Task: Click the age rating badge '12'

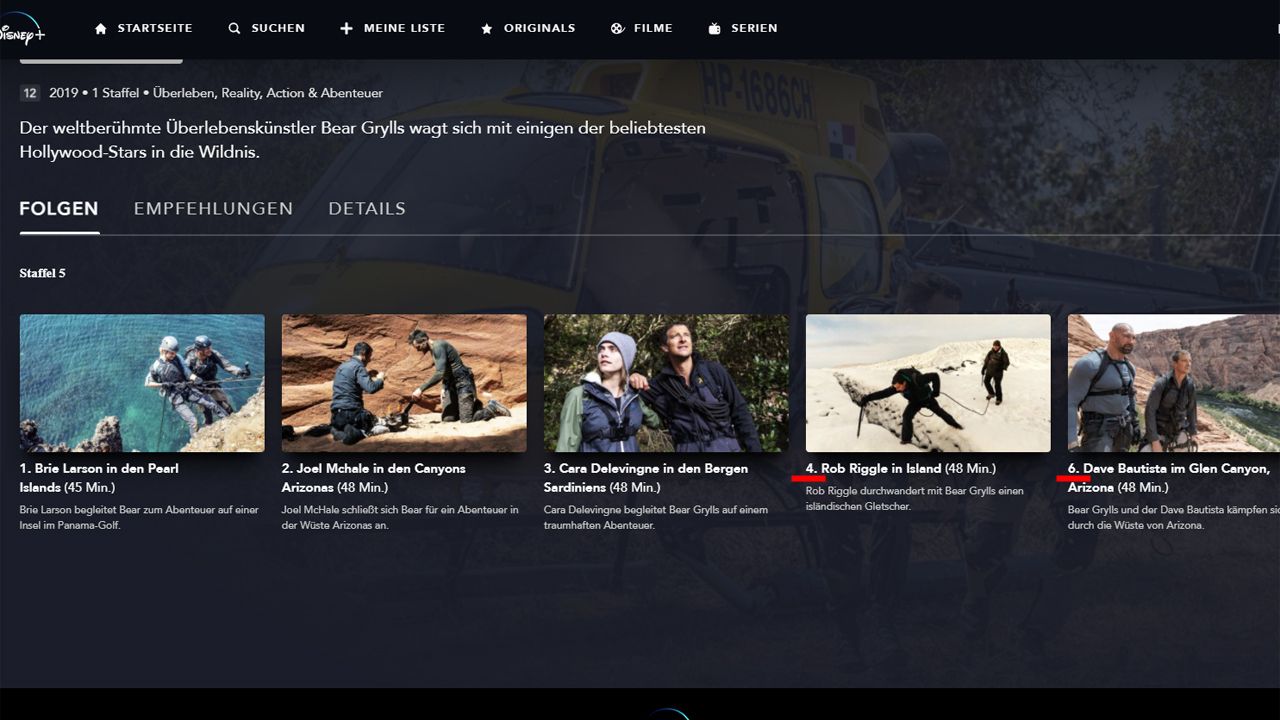Action: tap(30, 93)
